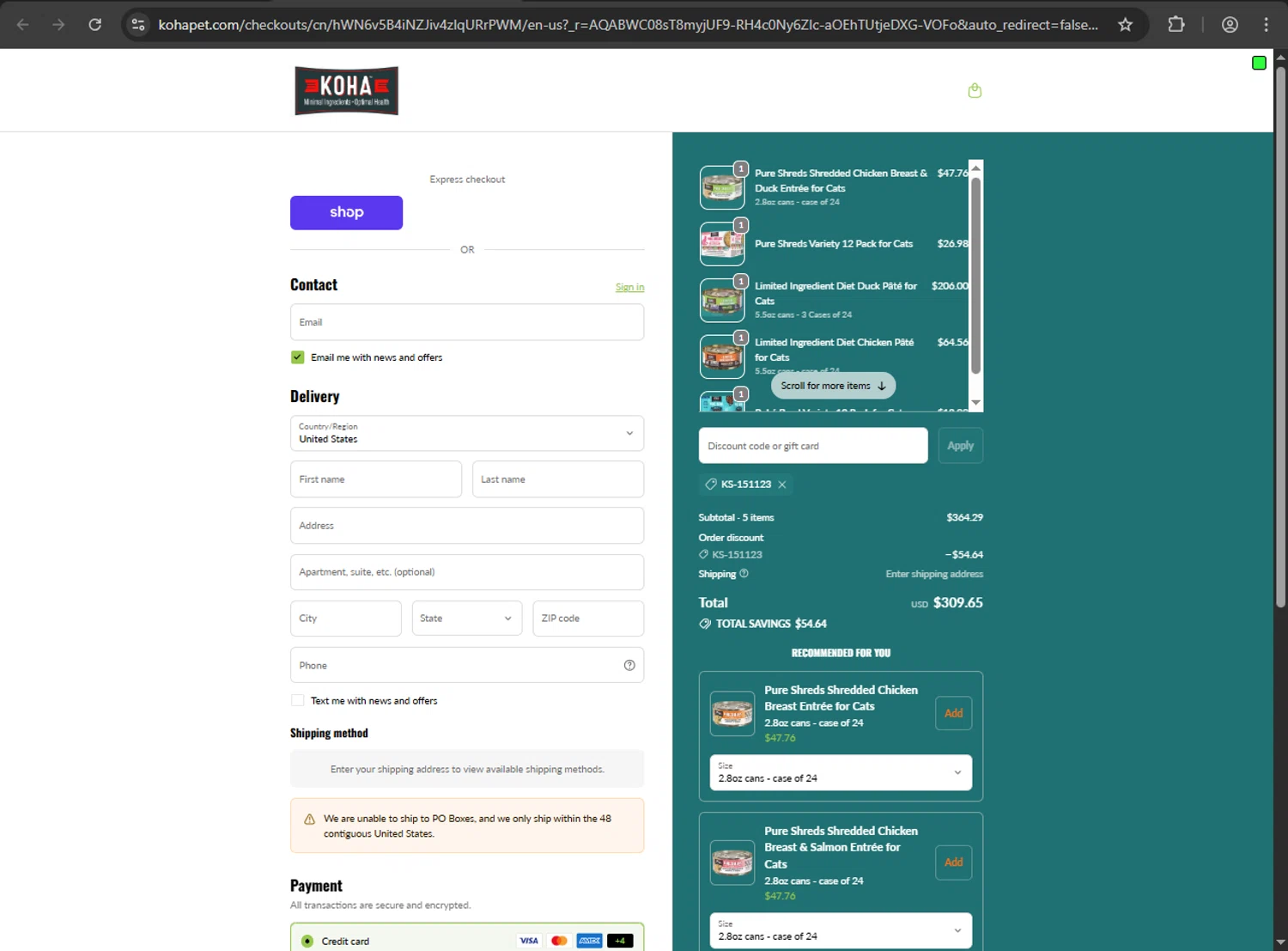Click the Visa card icon
Screen dimensions: 1288x951
[529, 941]
